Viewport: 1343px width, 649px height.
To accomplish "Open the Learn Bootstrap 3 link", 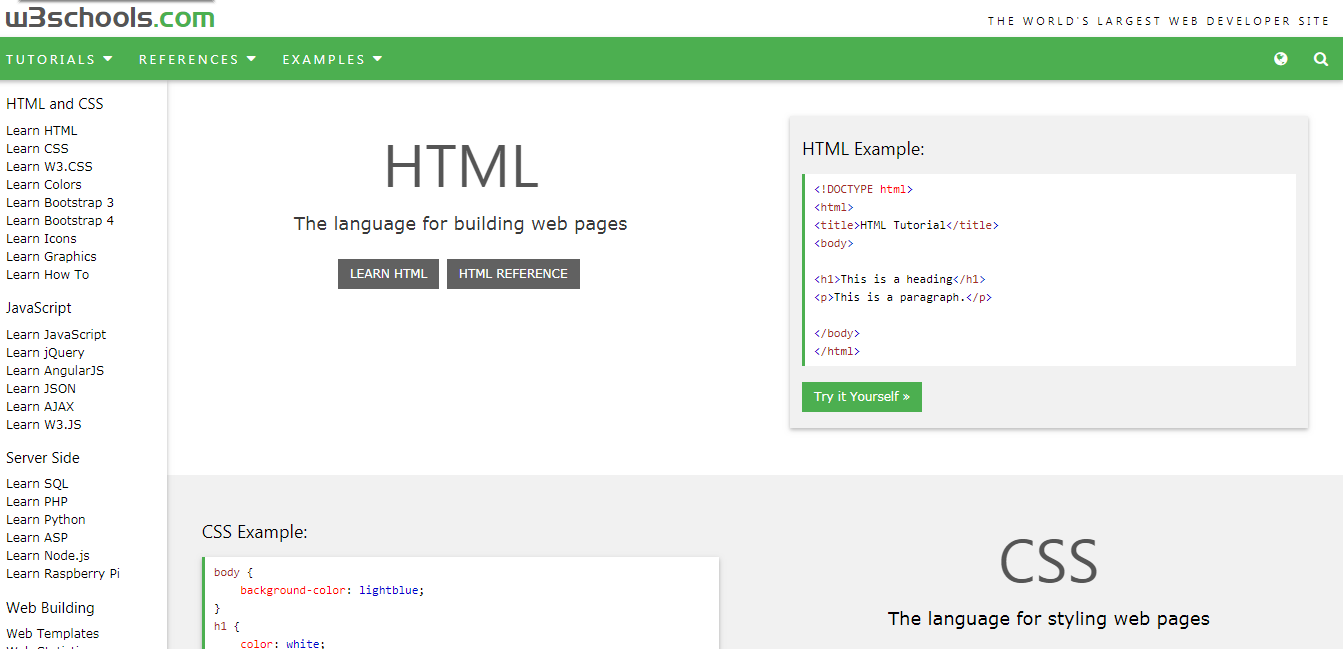I will tap(60, 203).
